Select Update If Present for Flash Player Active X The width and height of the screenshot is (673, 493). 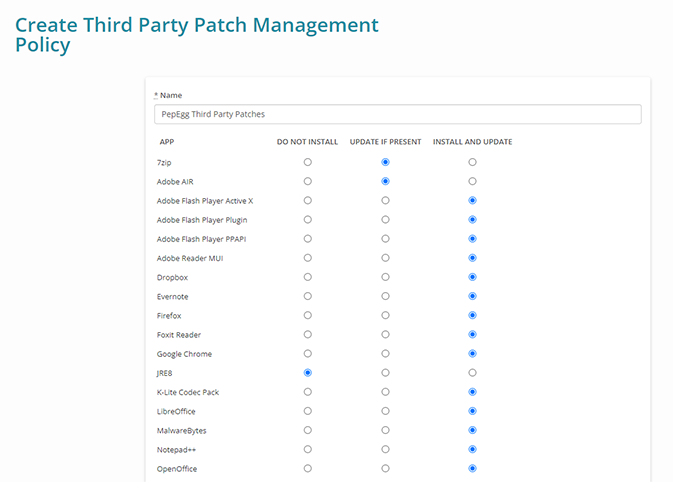pos(385,200)
